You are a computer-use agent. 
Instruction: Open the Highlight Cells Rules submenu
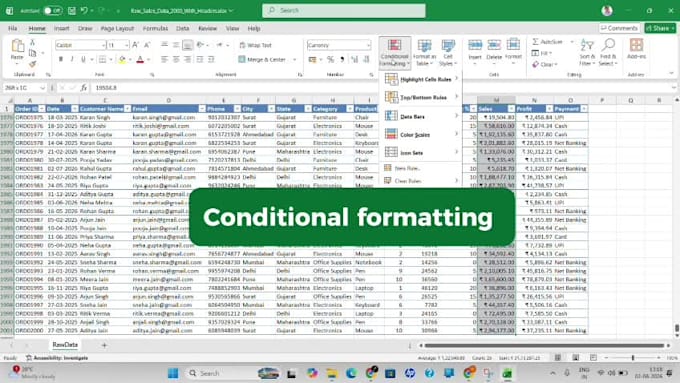click(421, 79)
